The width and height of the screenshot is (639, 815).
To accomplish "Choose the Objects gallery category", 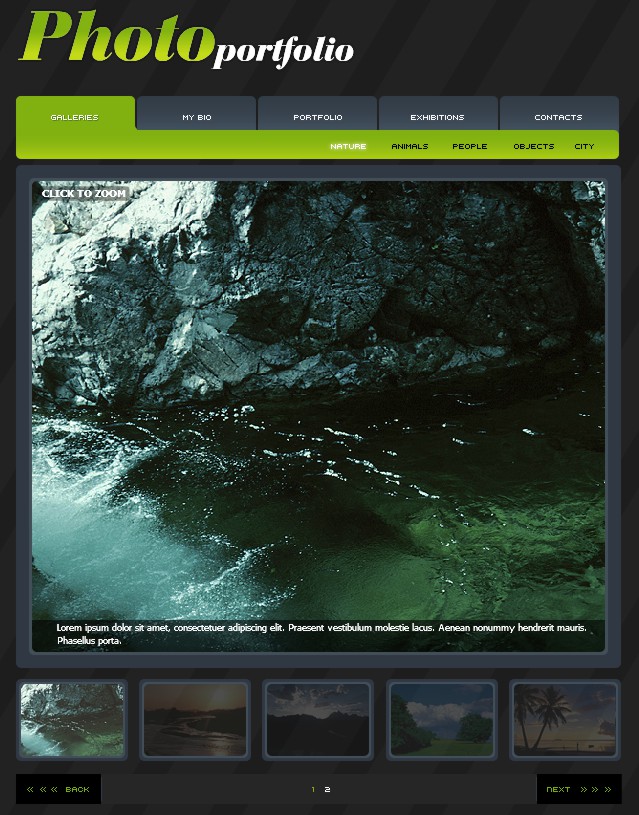I will tap(534, 146).
